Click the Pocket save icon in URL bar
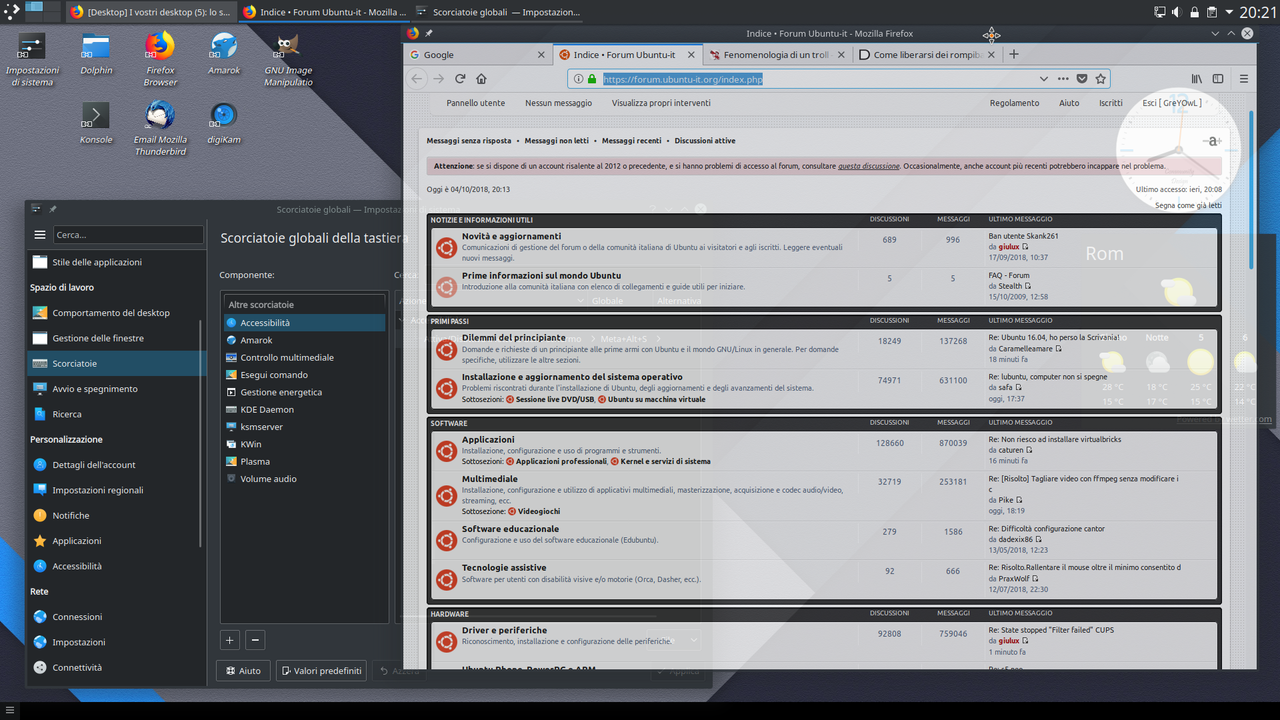Viewport: 1280px width, 720px height. click(1081, 78)
